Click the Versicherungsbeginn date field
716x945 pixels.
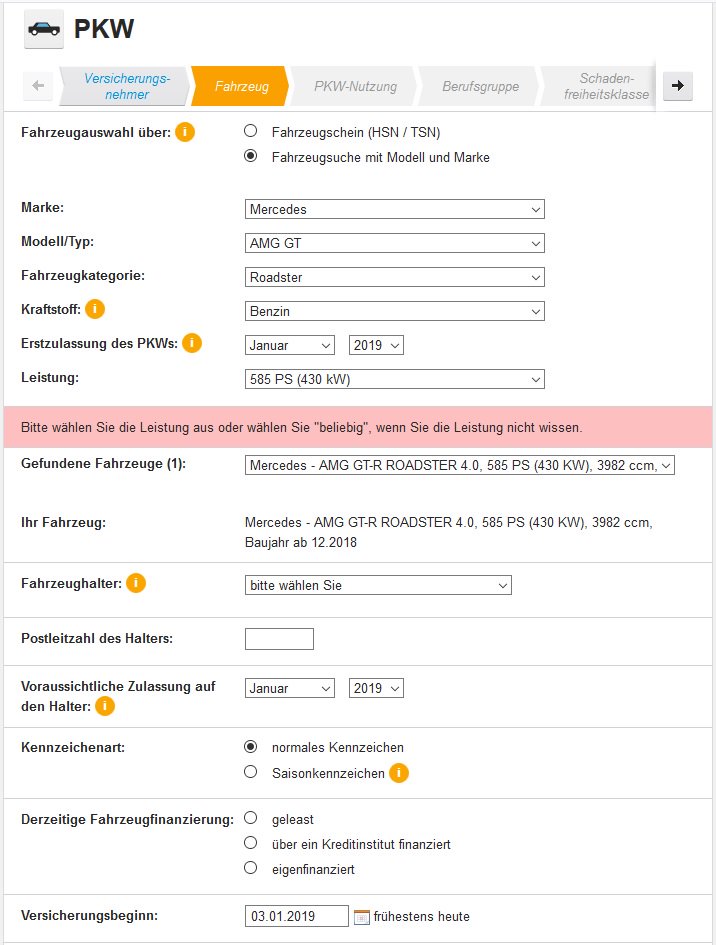[297, 916]
